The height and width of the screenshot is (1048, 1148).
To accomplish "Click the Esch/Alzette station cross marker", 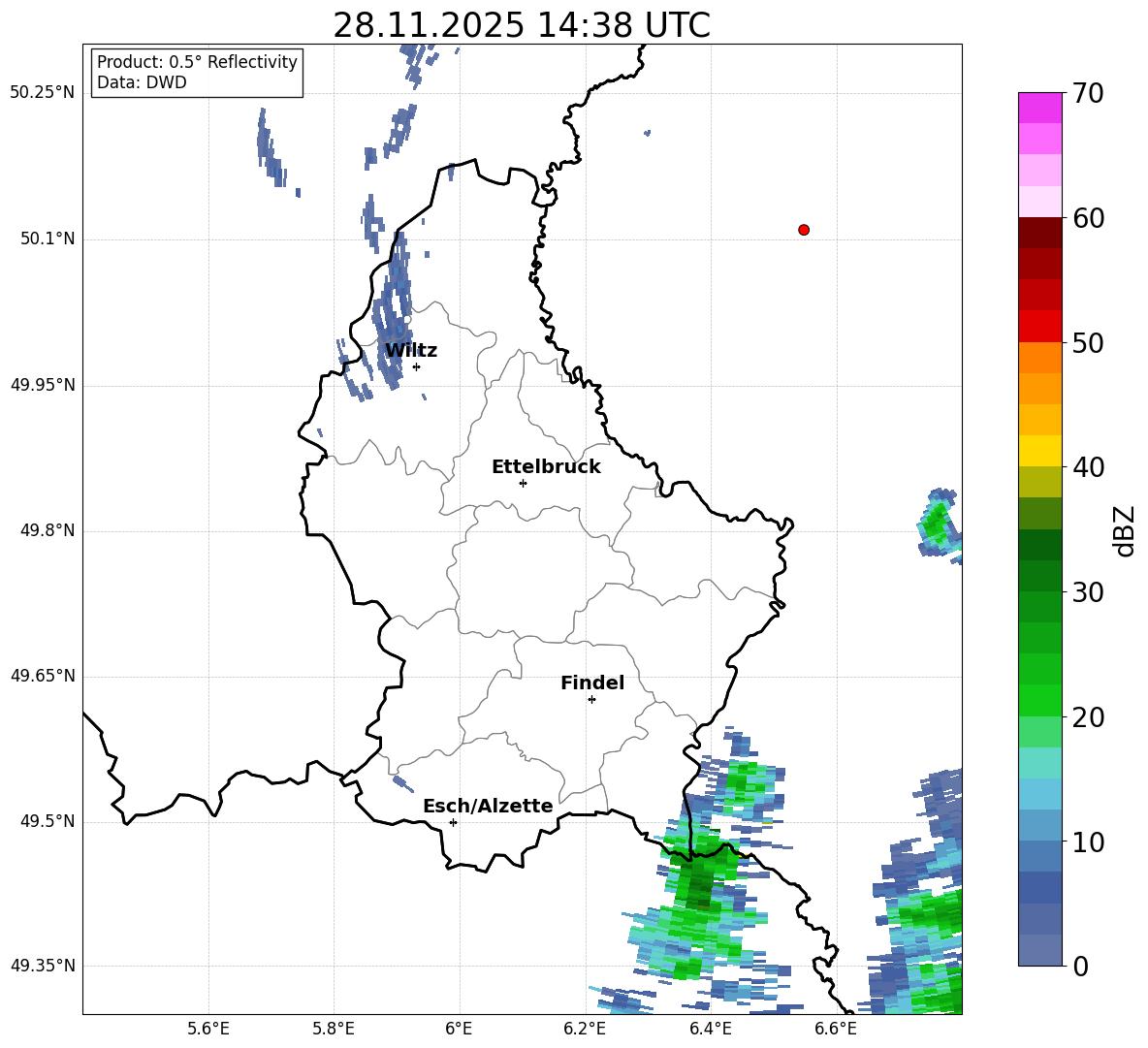I will coord(453,822).
